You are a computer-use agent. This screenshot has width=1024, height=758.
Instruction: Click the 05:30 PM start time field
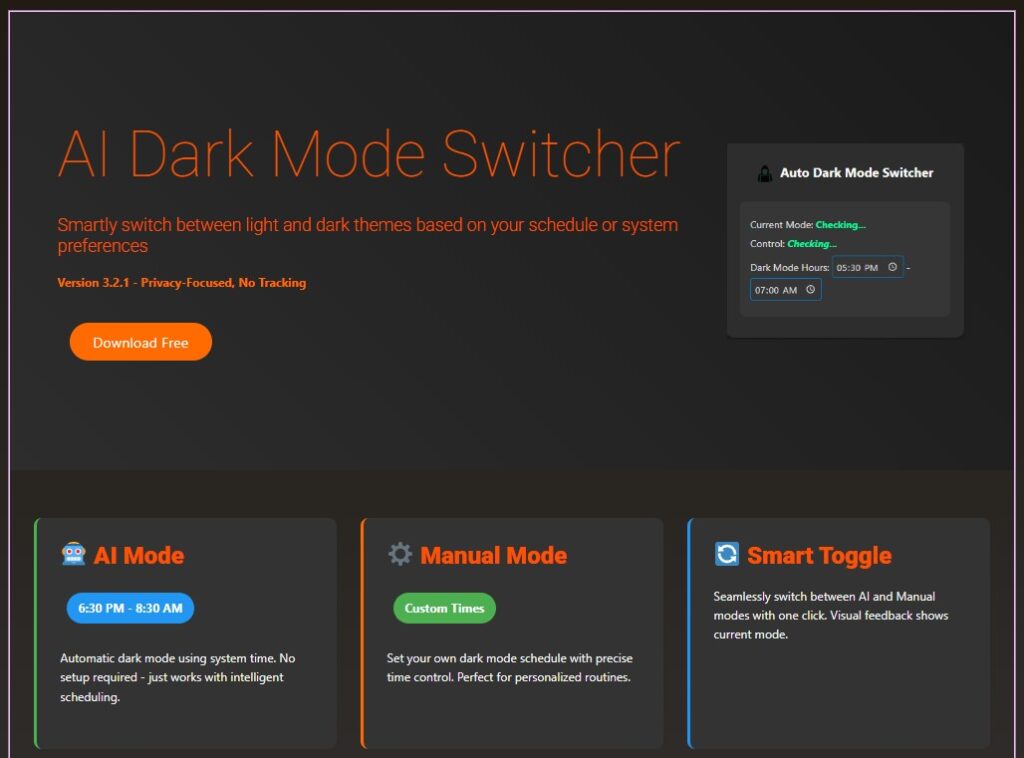(x=857, y=267)
